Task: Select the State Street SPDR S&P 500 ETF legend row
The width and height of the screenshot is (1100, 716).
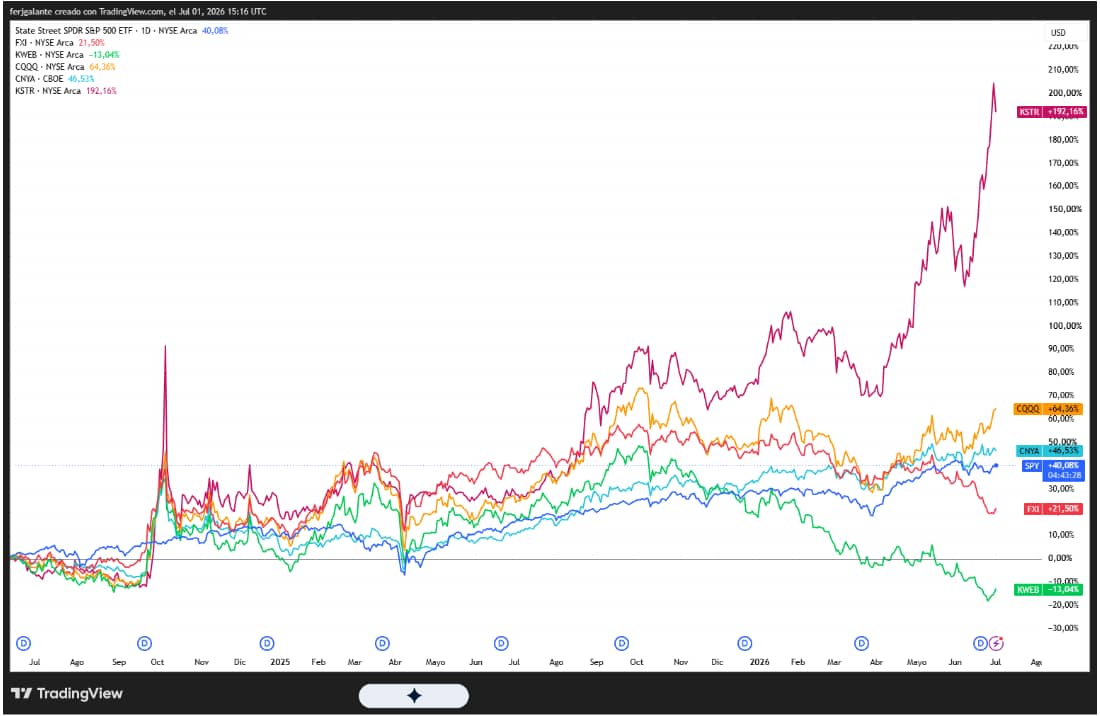Action: (x=121, y=31)
